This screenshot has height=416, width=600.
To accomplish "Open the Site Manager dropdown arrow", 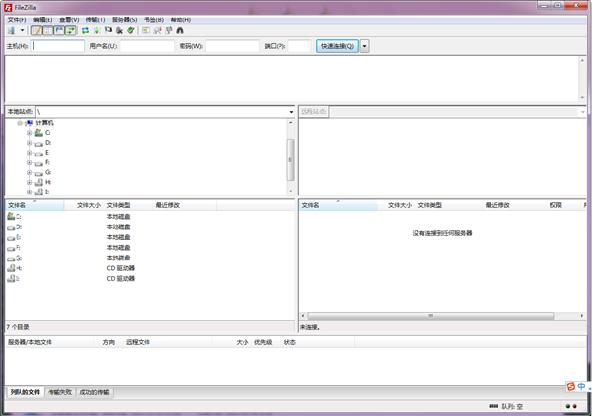I will [x=21, y=31].
